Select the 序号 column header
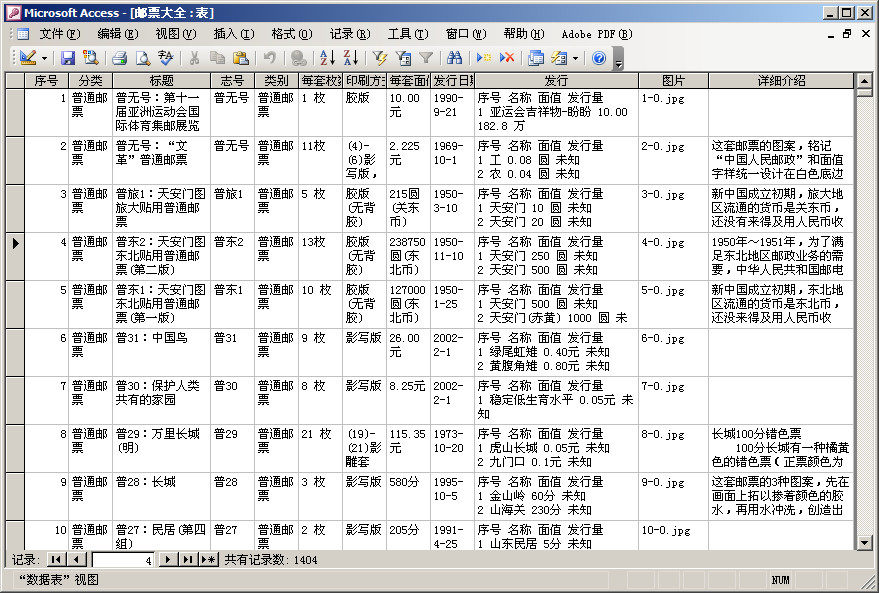Image resolution: width=879 pixels, height=593 pixels. [46, 81]
